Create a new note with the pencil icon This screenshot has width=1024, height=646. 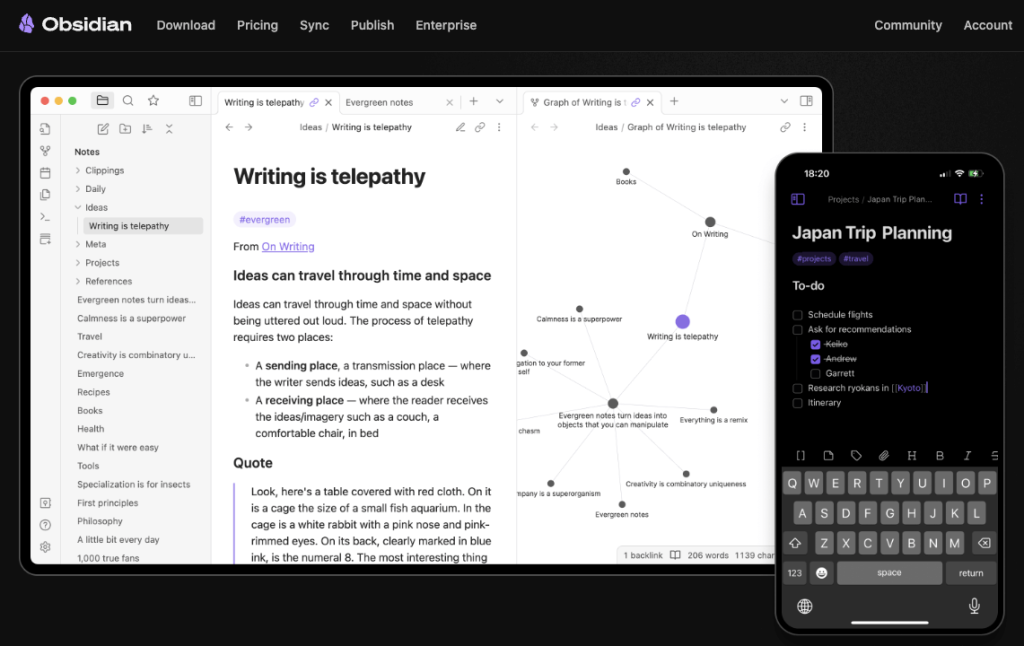coord(102,128)
